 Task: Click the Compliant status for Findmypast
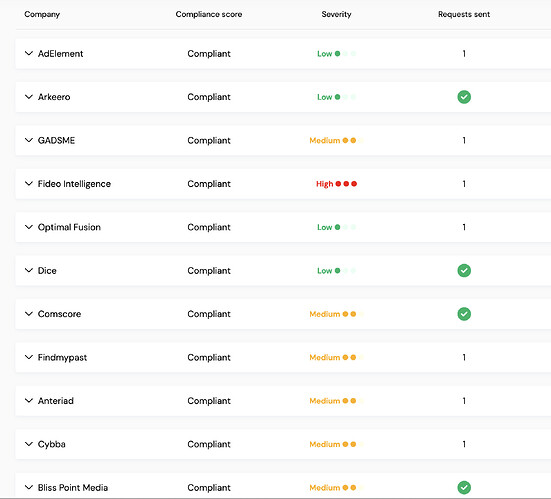coord(209,357)
